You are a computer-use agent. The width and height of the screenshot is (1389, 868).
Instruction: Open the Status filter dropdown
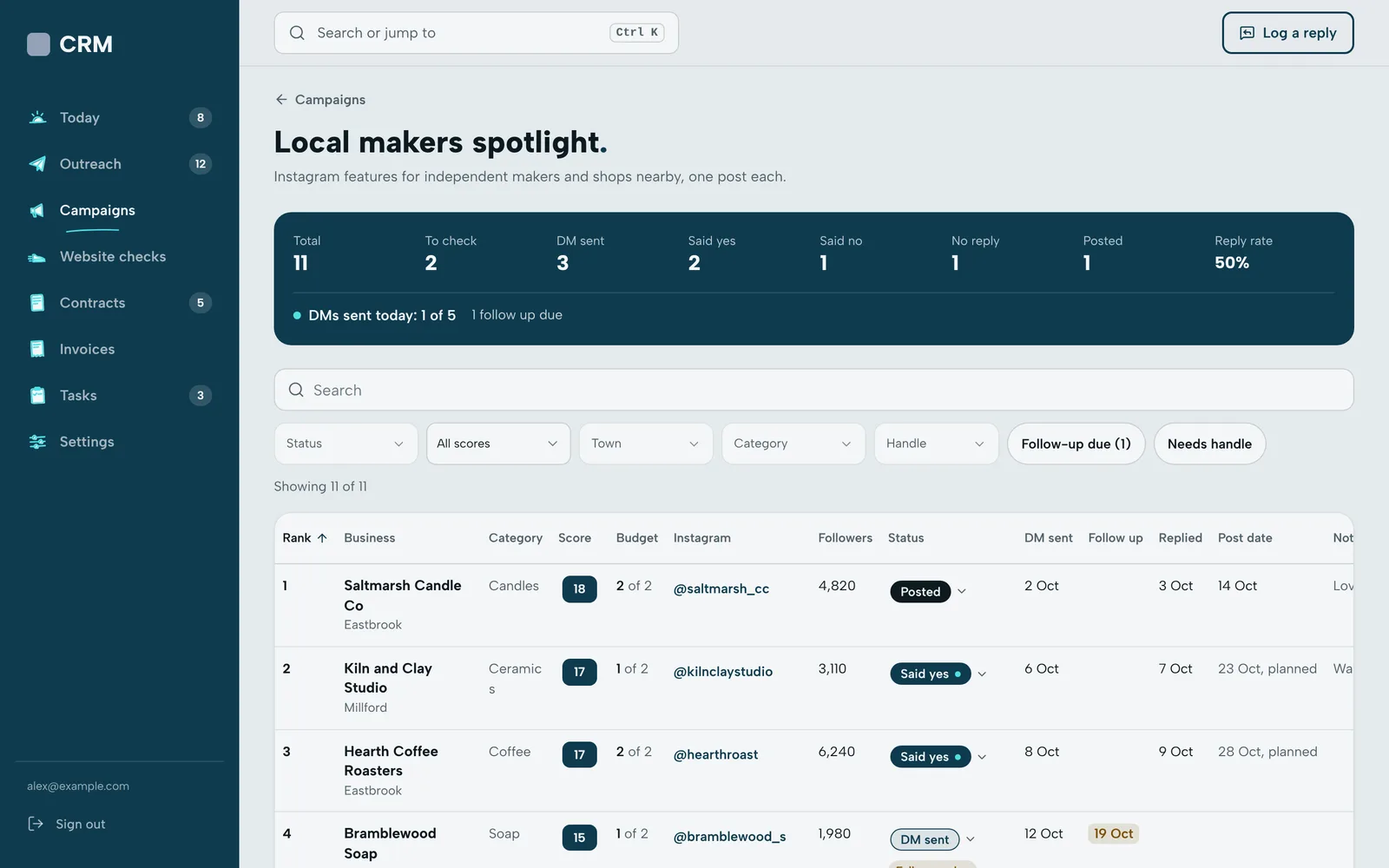346,444
